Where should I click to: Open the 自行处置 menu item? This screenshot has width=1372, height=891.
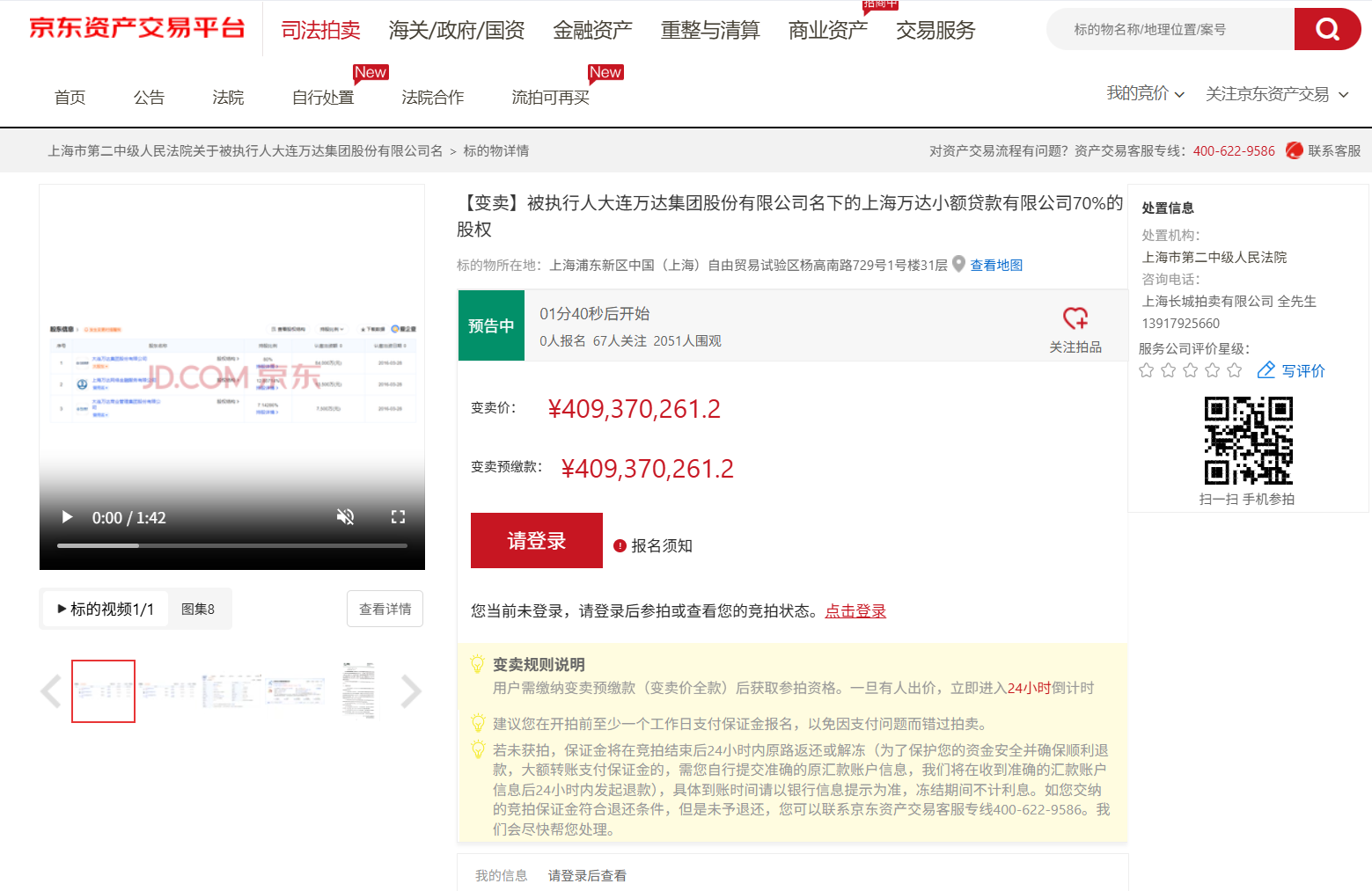[323, 98]
